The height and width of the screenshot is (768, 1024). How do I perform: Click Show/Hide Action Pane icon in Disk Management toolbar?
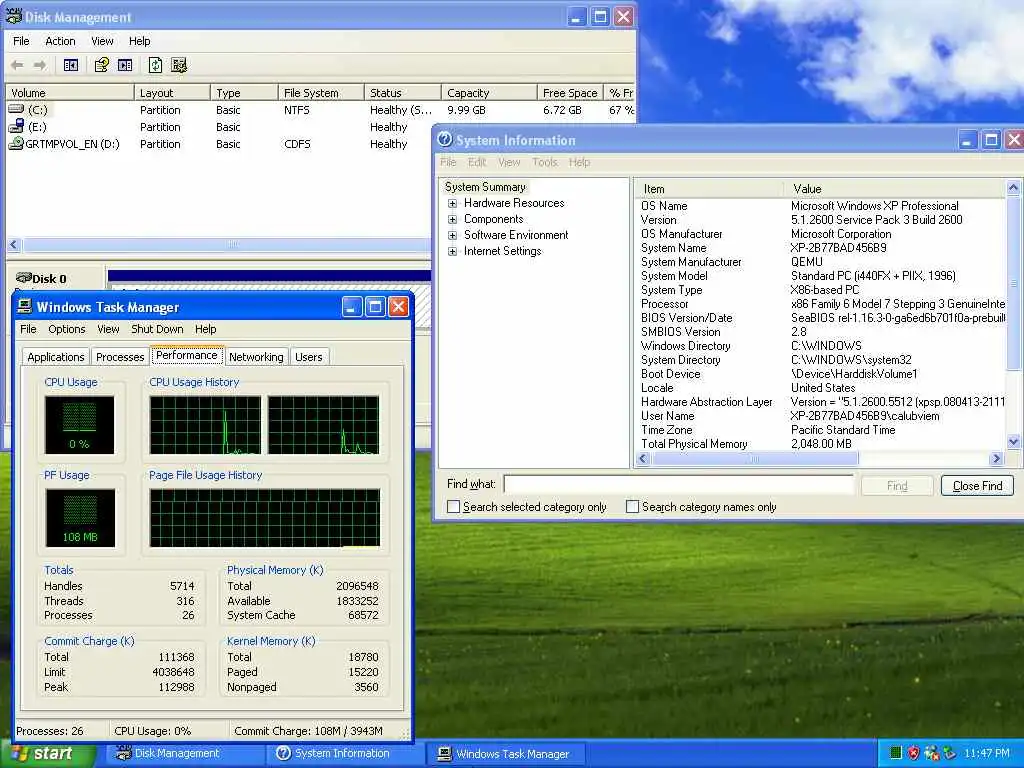click(x=125, y=65)
